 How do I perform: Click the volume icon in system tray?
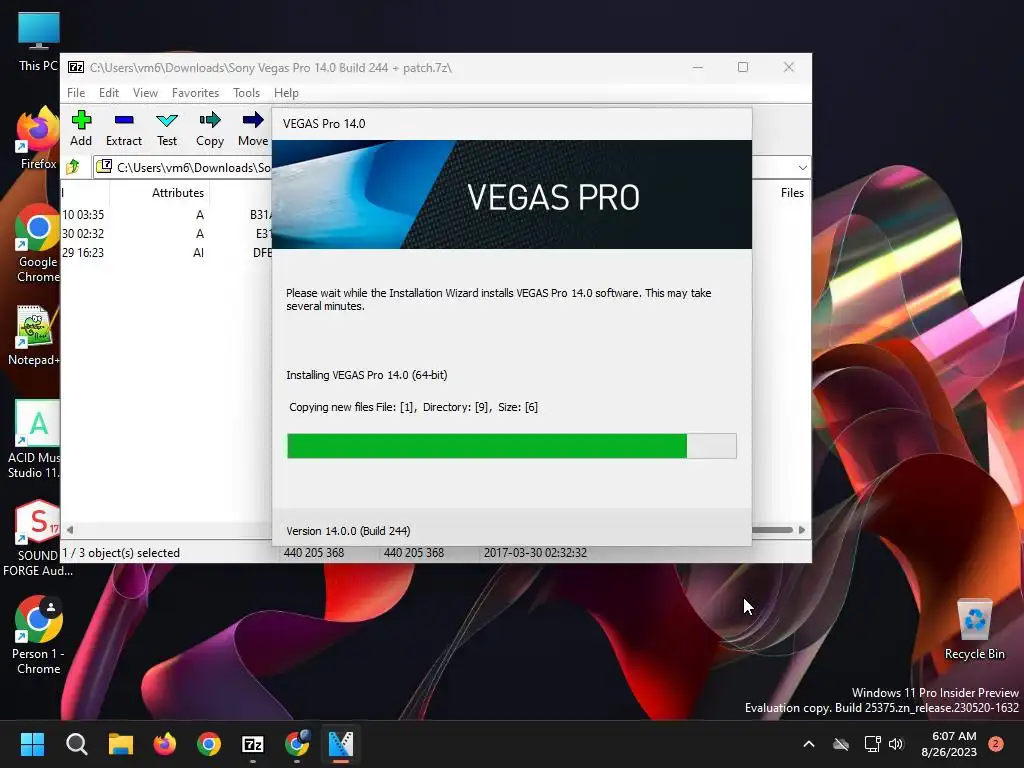point(895,744)
